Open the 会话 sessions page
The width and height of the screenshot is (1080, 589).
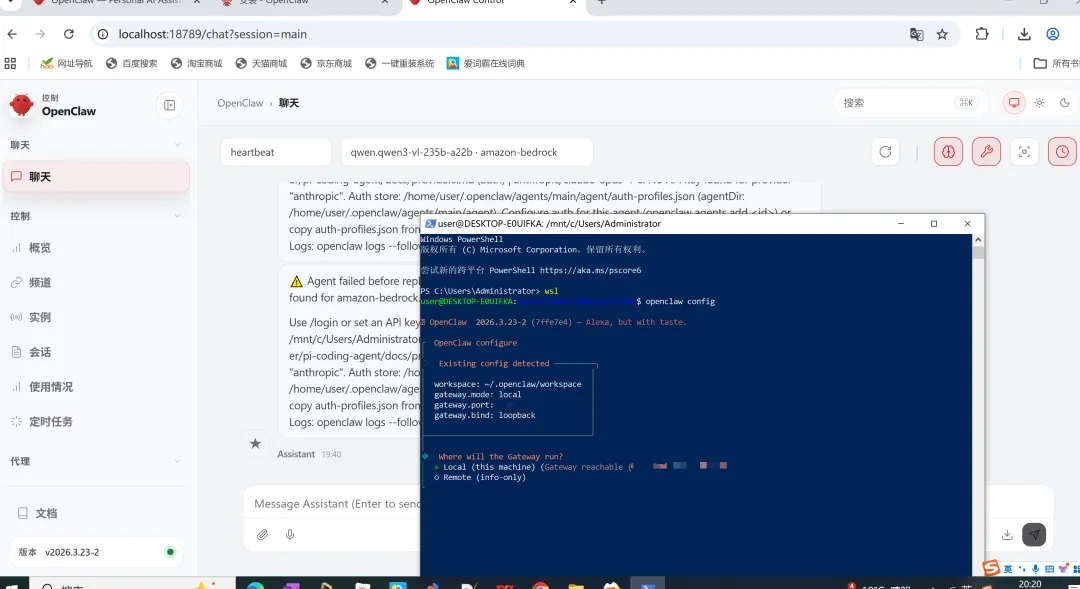click(96, 352)
